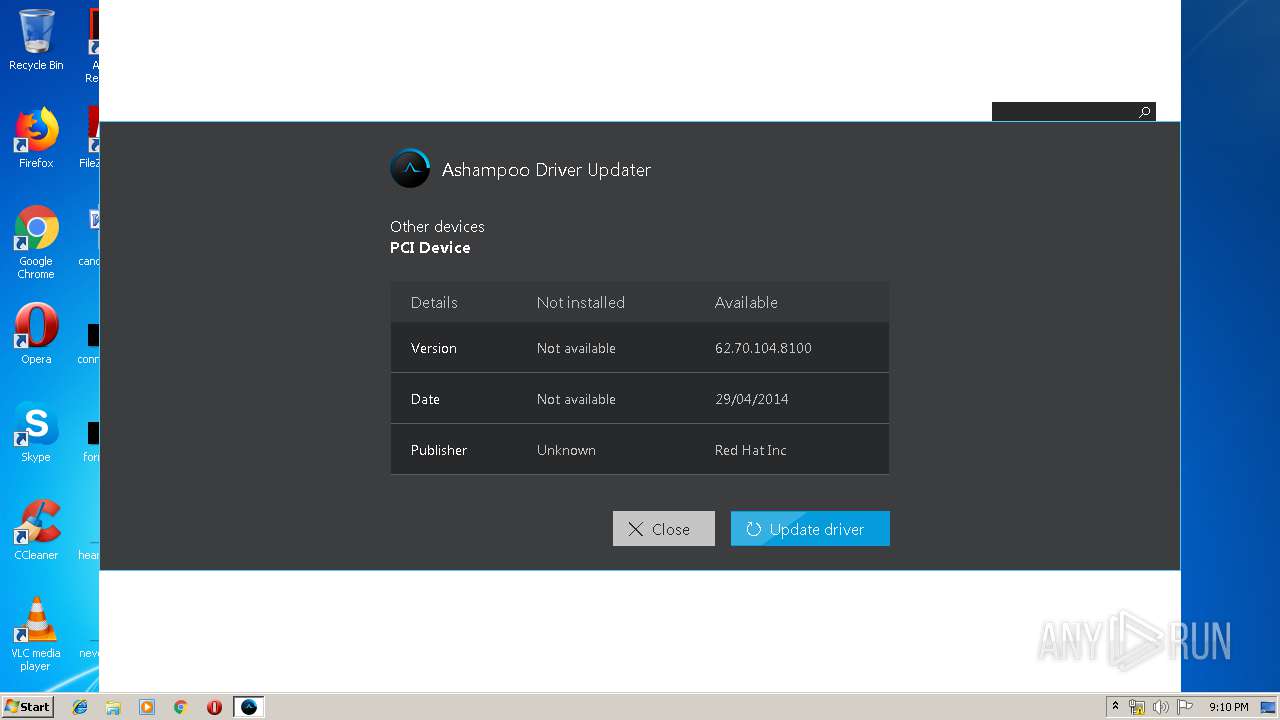Open the Opera desktop shortcut

(36, 334)
